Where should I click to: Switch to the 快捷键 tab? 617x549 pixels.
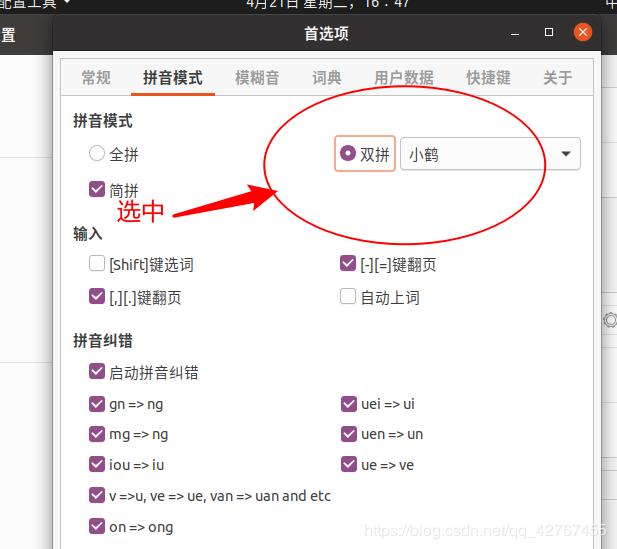pos(488,78)
